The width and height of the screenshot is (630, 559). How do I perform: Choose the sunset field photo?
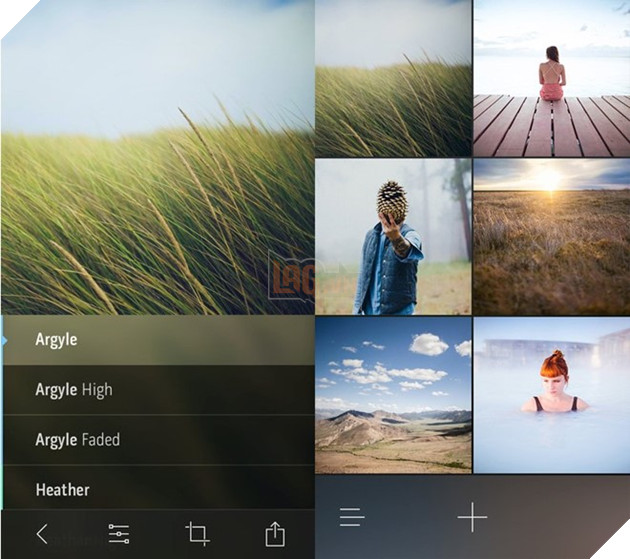pyautogui.click(x=552, y=237)
